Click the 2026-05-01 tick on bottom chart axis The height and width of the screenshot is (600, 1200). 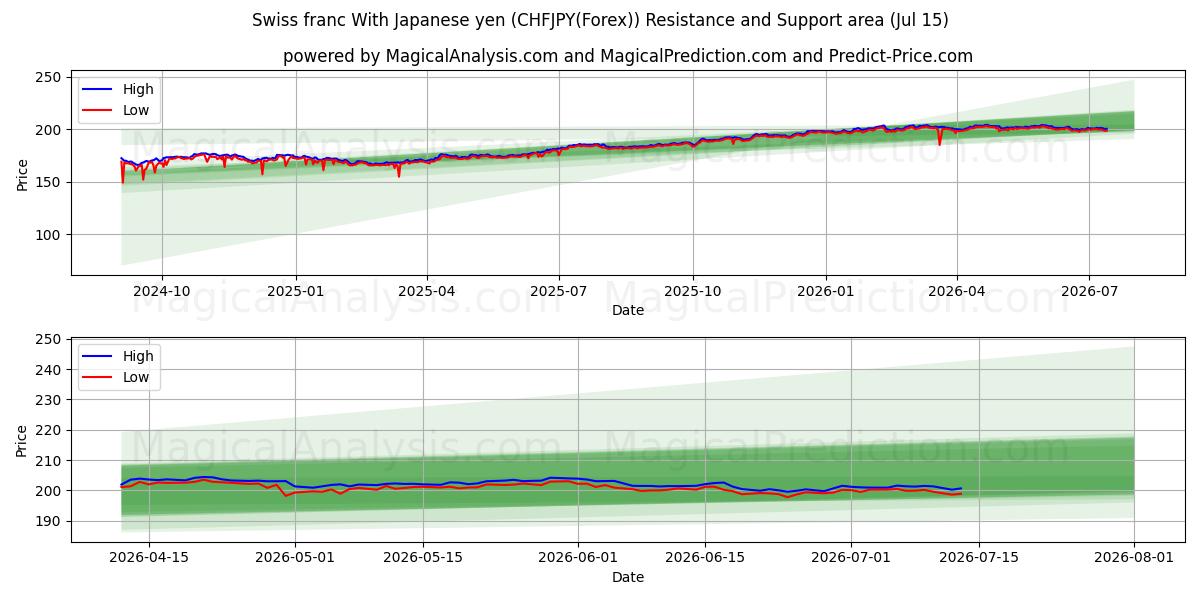[x=296, y=558]
